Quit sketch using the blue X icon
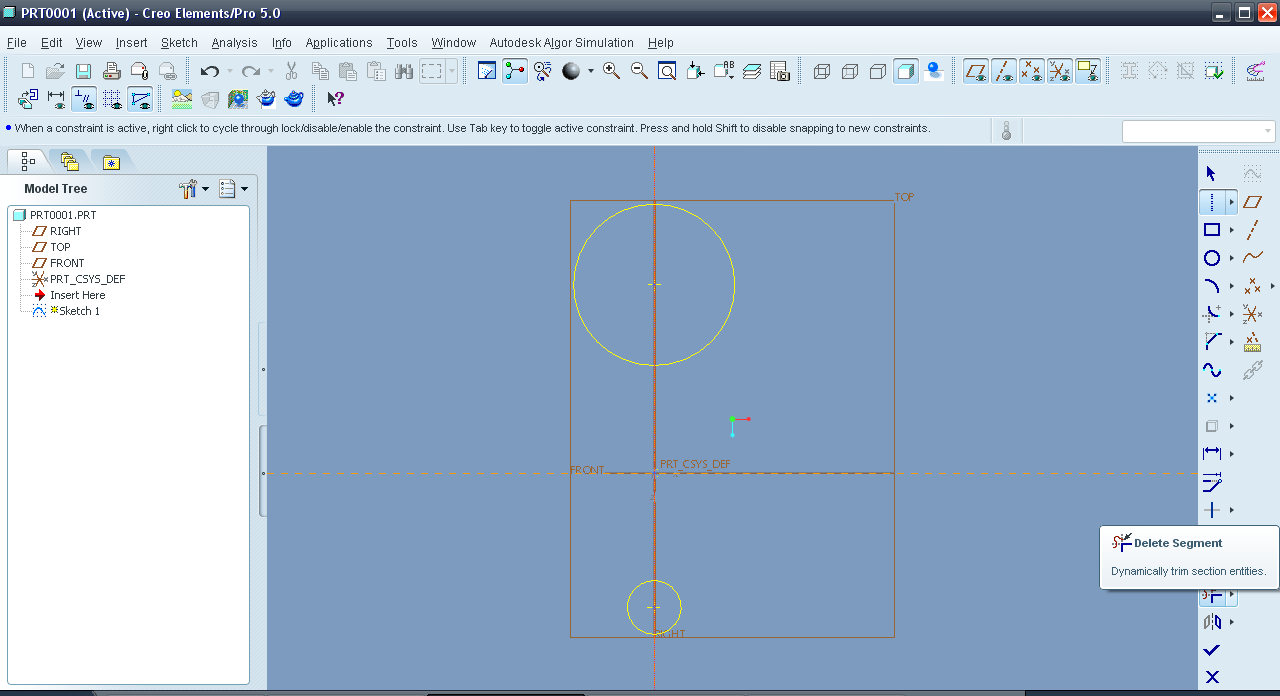Screen dimensions: 1280x696 pyautogui.click(x=1212, y=677)
